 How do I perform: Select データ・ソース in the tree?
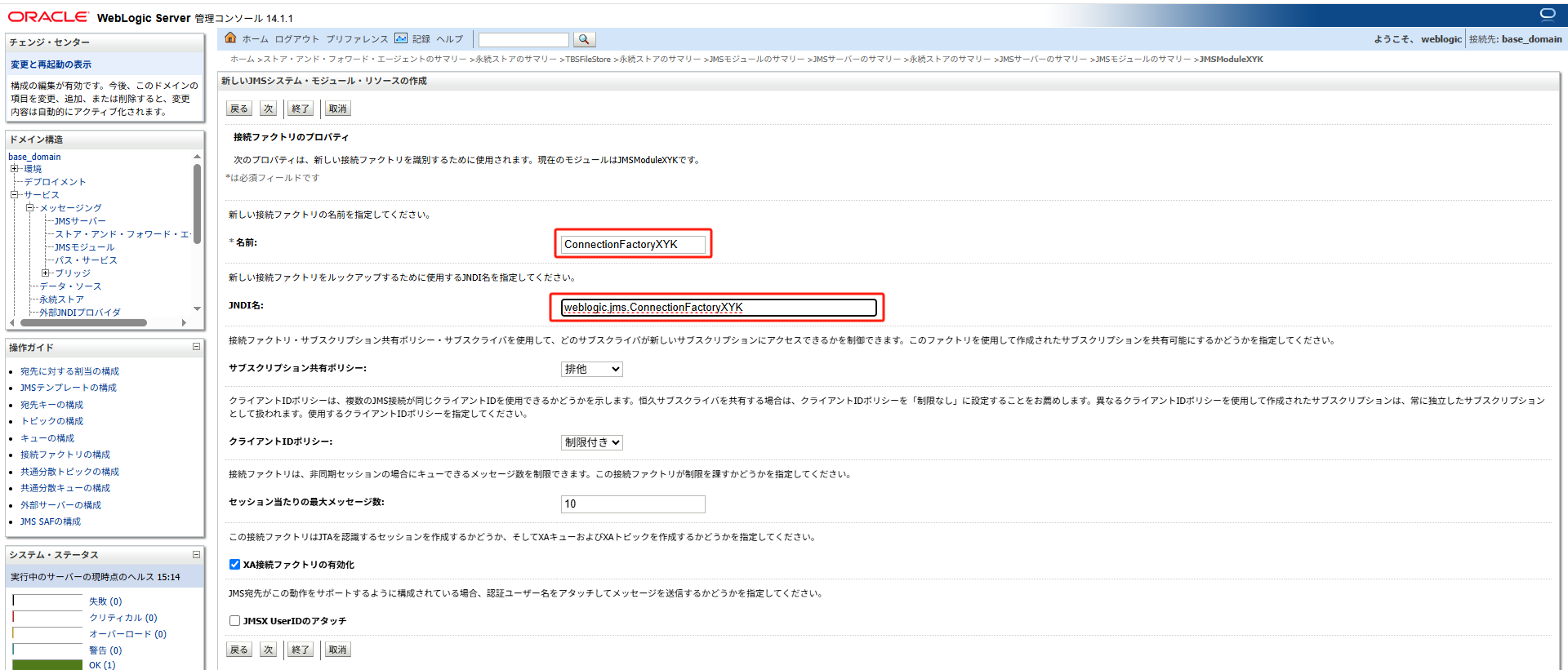[70, 286]
